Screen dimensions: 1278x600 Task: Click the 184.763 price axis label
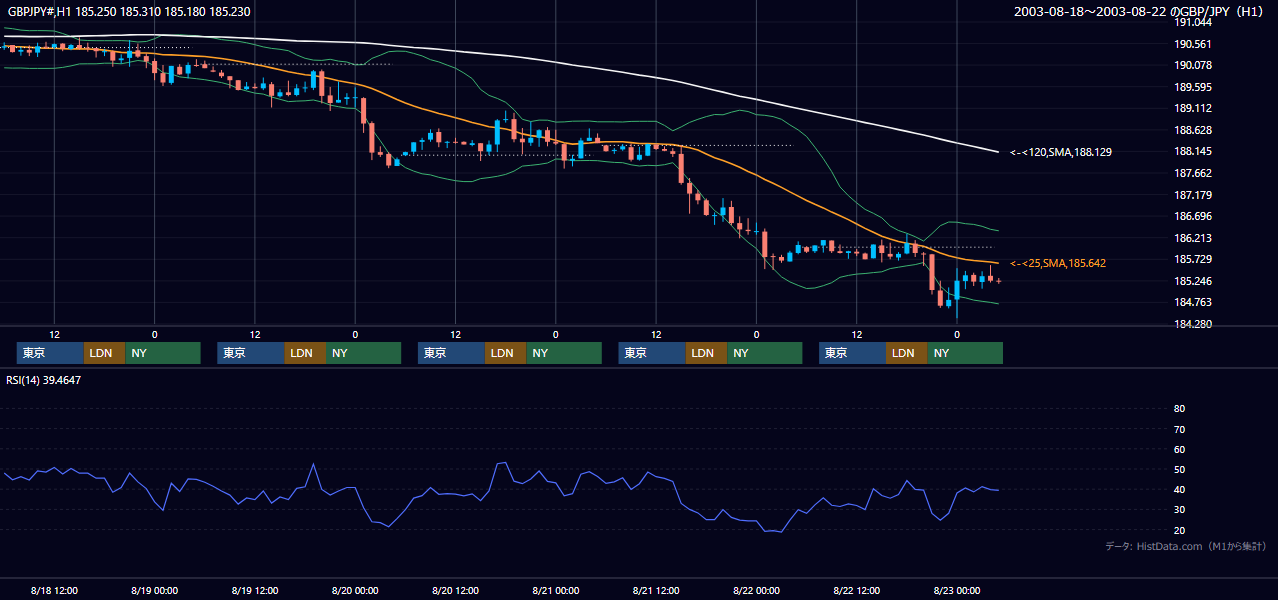point(1192,302)
